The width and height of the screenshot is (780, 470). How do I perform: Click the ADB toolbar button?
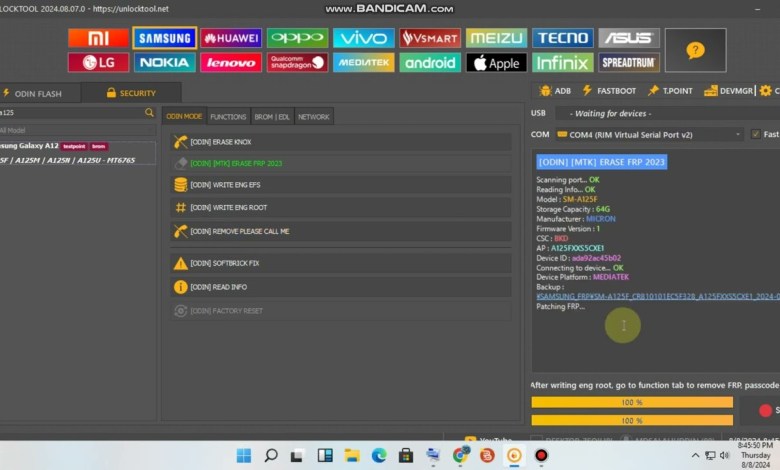(x=555, y=91)
